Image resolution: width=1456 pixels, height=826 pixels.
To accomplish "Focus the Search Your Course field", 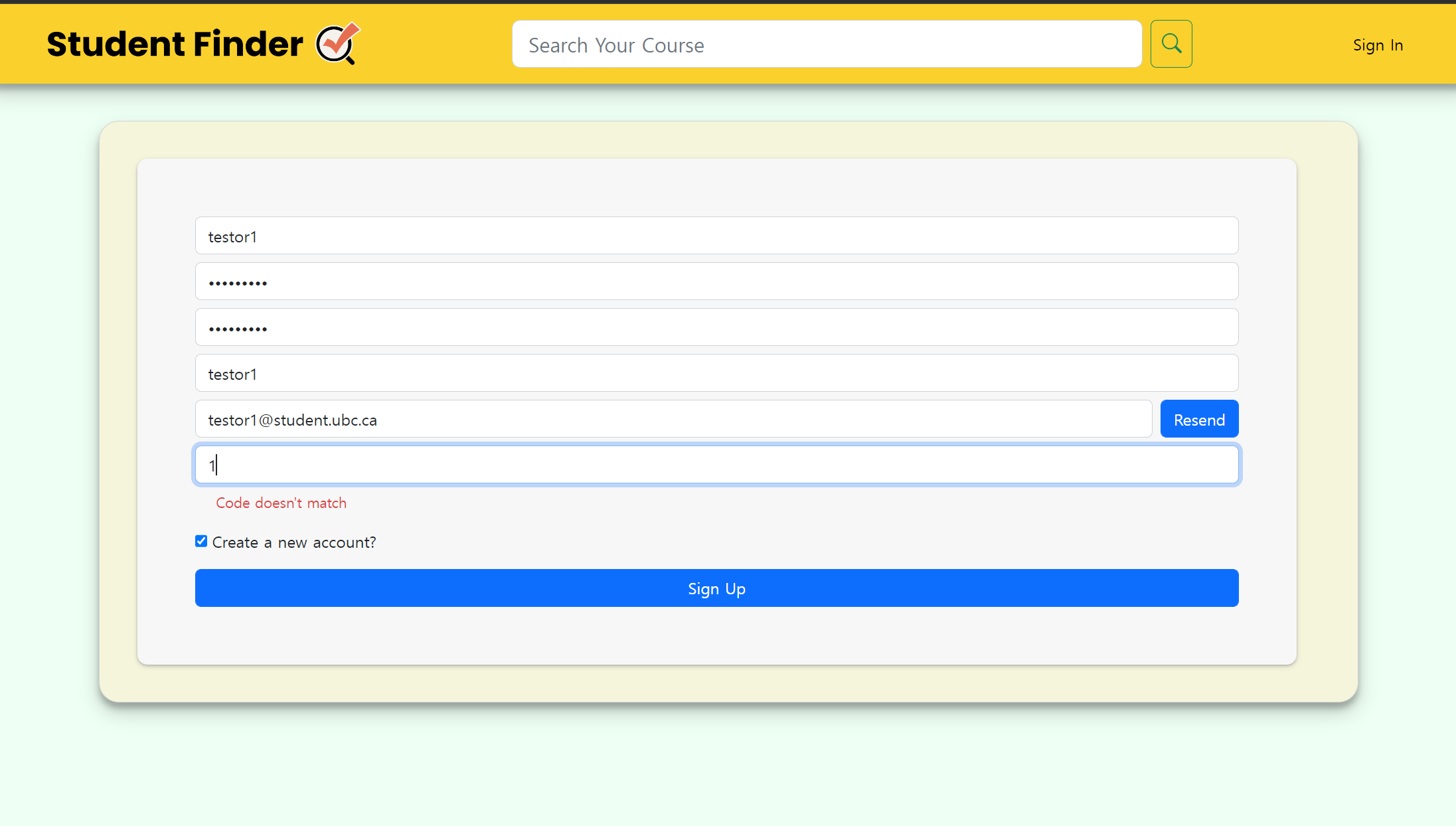I will click(827, 44).
